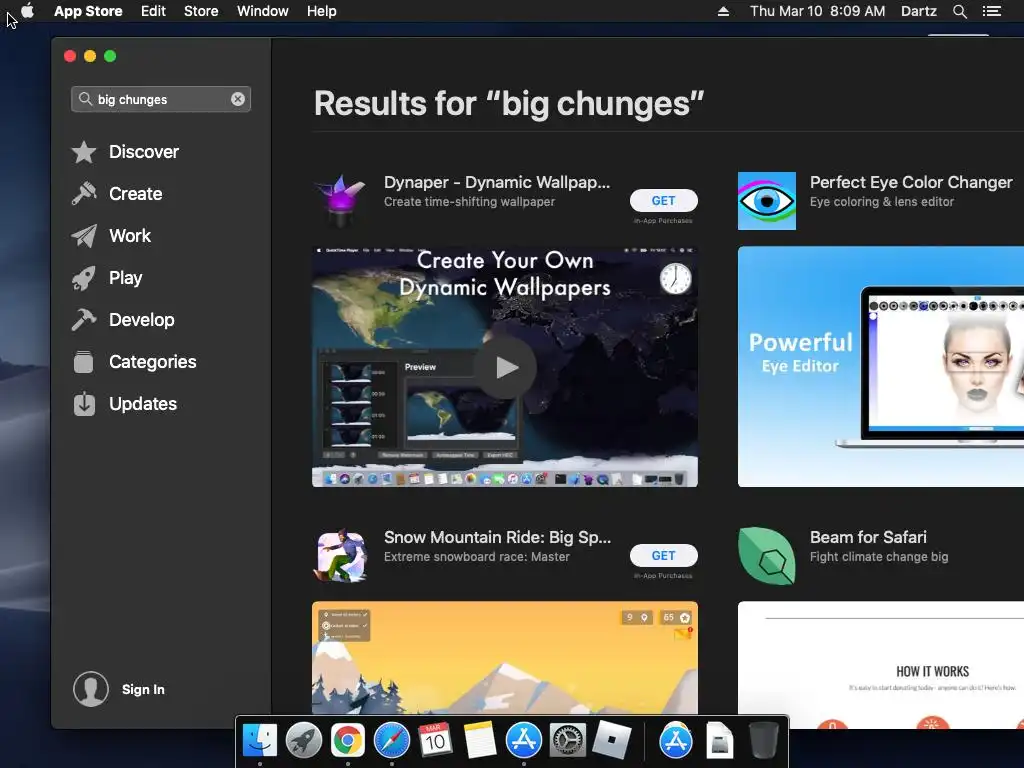This screenshot has width=1024, height=768.
Task: Click the Beam for Safari leaf icon
Action: point(767,556)
